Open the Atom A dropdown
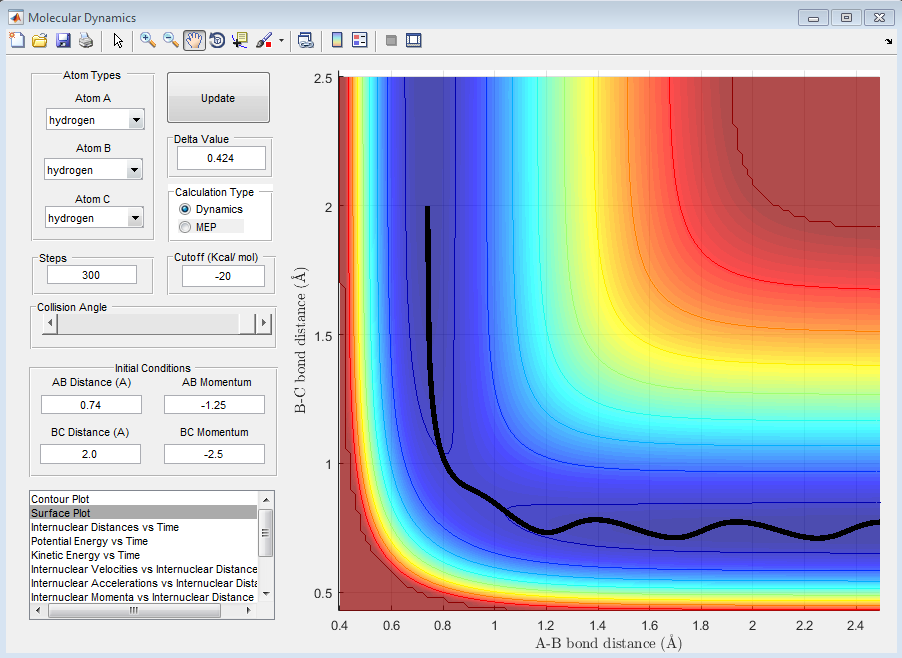This screenshot has width=902, height=658. [x=95, y=120]
